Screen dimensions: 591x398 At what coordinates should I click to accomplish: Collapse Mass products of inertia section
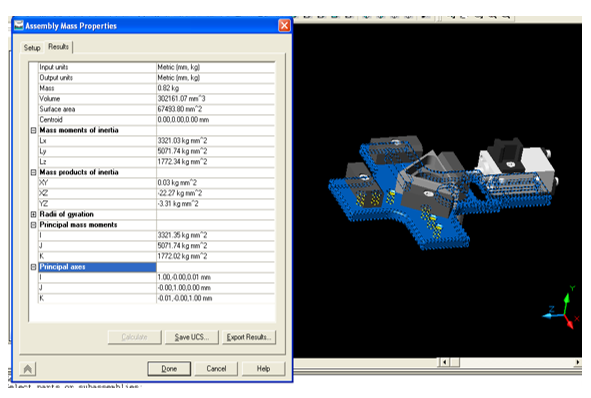(33, 172)
